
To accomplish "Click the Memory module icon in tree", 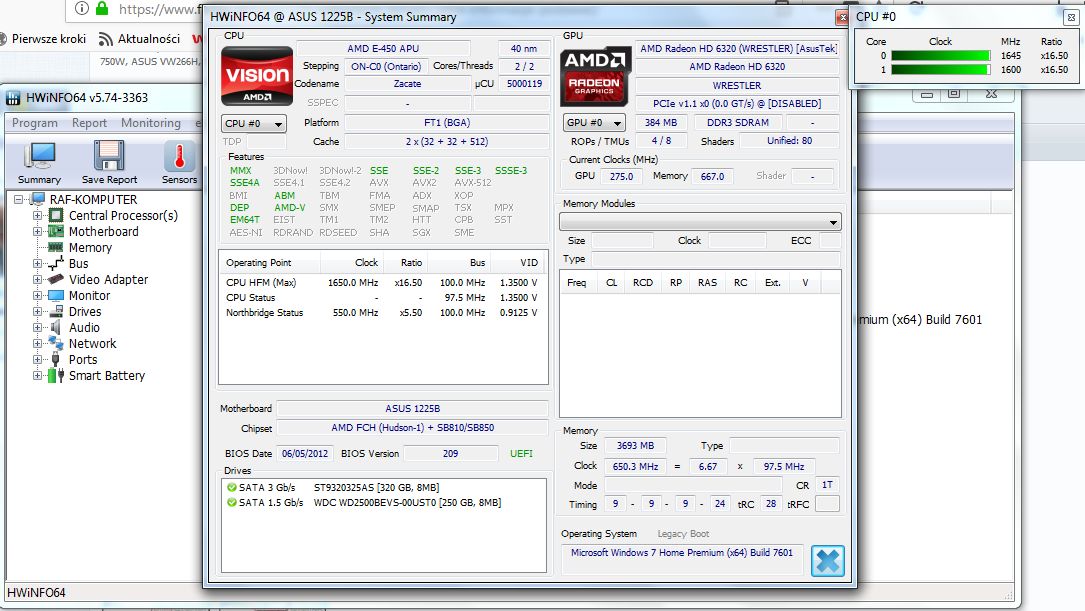I will [56, 247].
